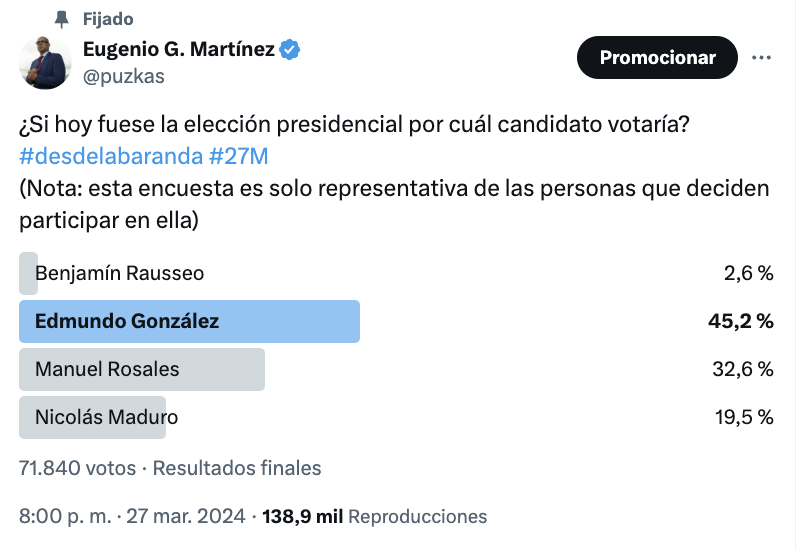Screen dimensions: 802x550
Task: Click the blue verified badge
Action: 289,50
